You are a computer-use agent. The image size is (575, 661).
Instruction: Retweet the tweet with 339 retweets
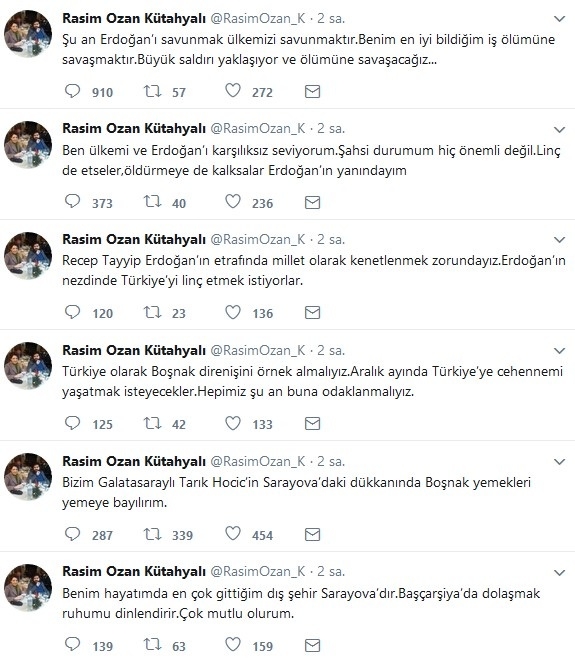[x=152, y=534]
